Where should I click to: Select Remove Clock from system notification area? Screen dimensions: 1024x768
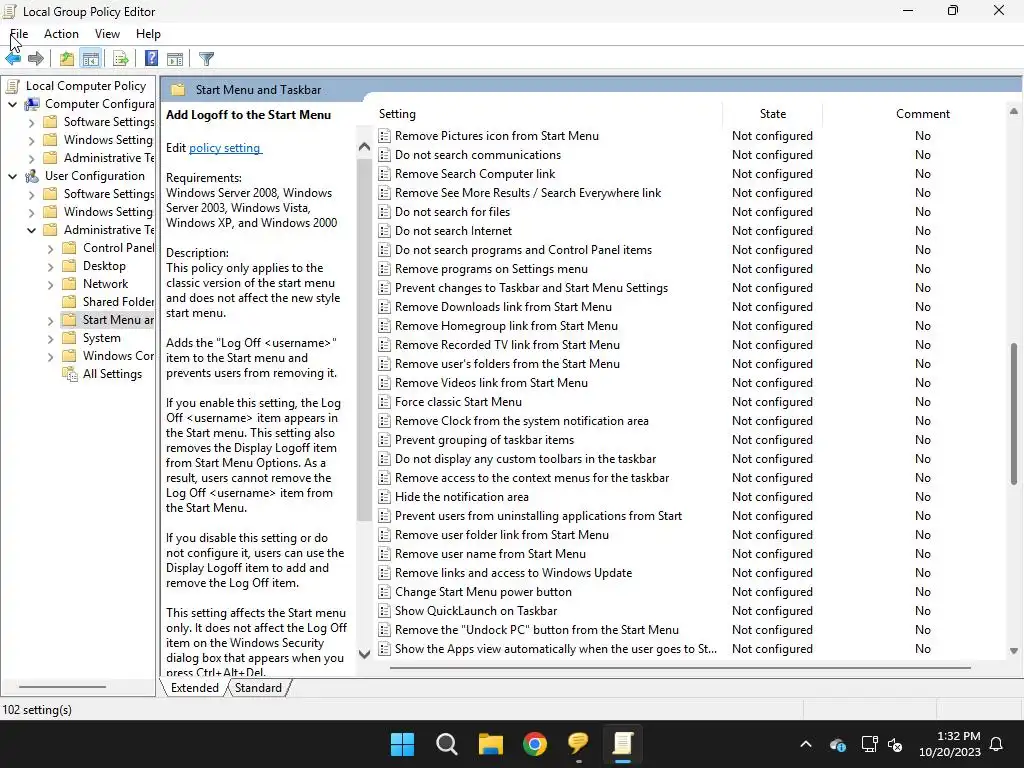coord(521,421)
